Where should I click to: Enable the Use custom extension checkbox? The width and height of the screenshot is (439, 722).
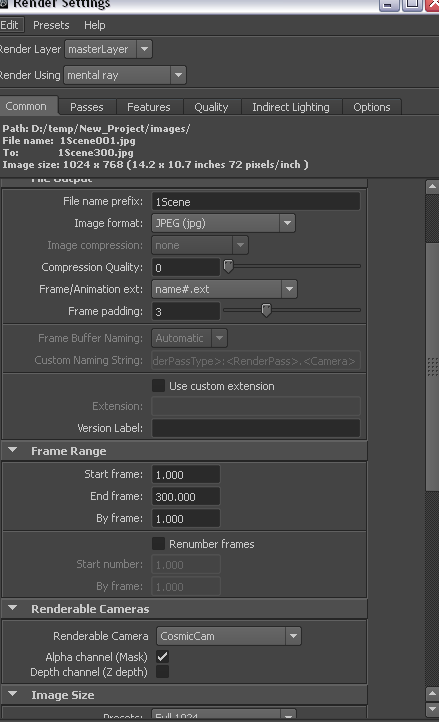[158, 386]
